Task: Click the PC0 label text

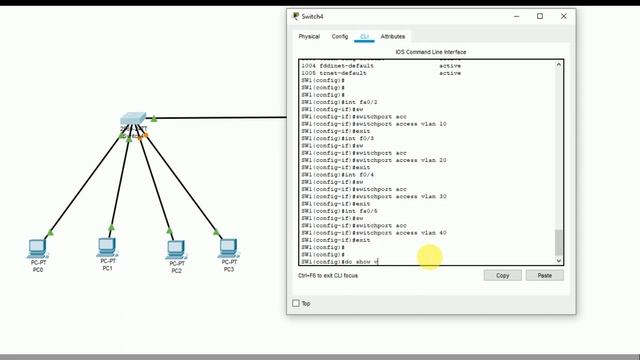Action: (38, 270)
